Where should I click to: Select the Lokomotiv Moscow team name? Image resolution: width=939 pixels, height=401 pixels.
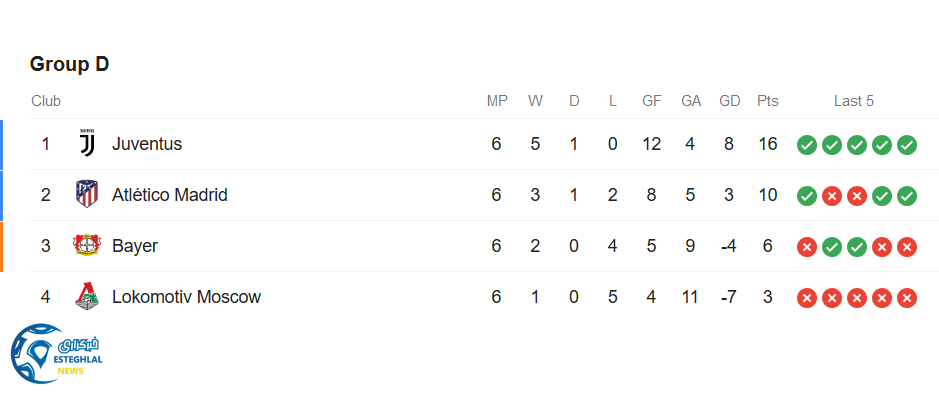pos(186,297)
